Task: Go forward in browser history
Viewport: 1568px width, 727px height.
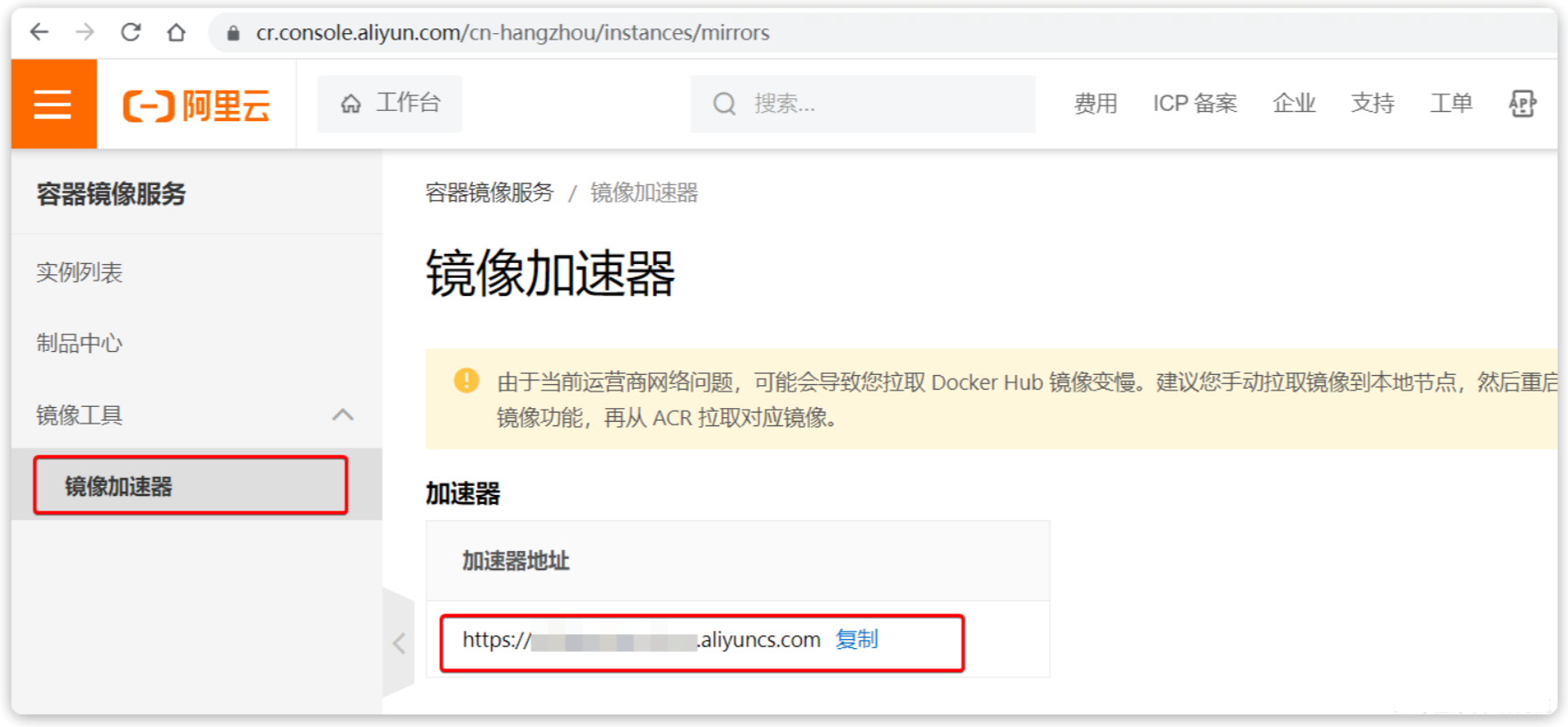Action: (x=85, y=32)
